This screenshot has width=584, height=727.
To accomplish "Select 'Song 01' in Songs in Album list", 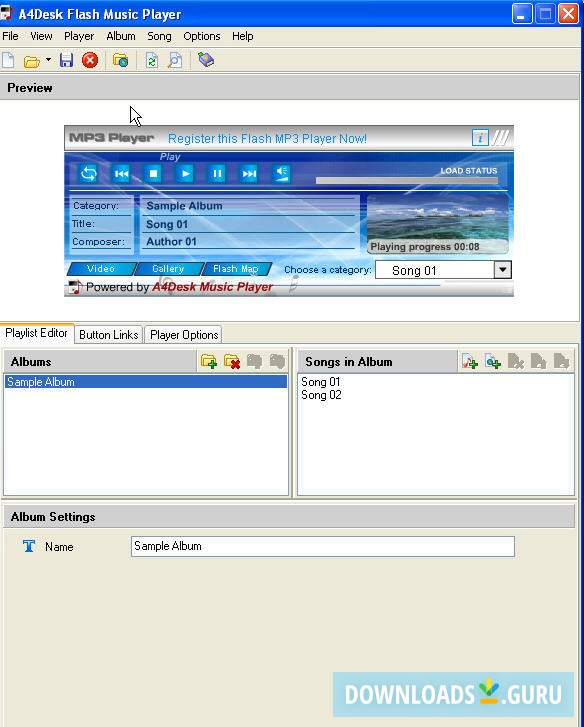I will click(321, 382).
